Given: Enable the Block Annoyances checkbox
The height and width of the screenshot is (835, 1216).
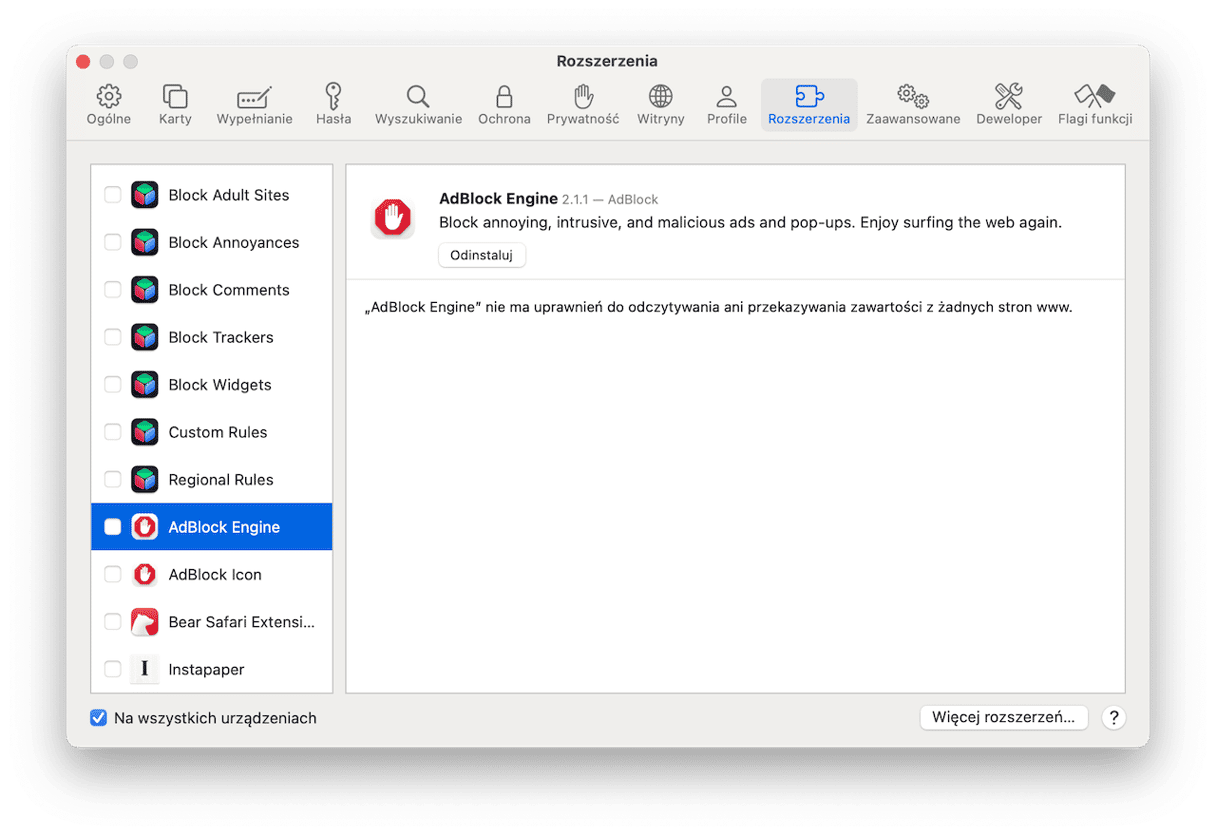Looking at the screenshot, I should (x=113, y=242).
